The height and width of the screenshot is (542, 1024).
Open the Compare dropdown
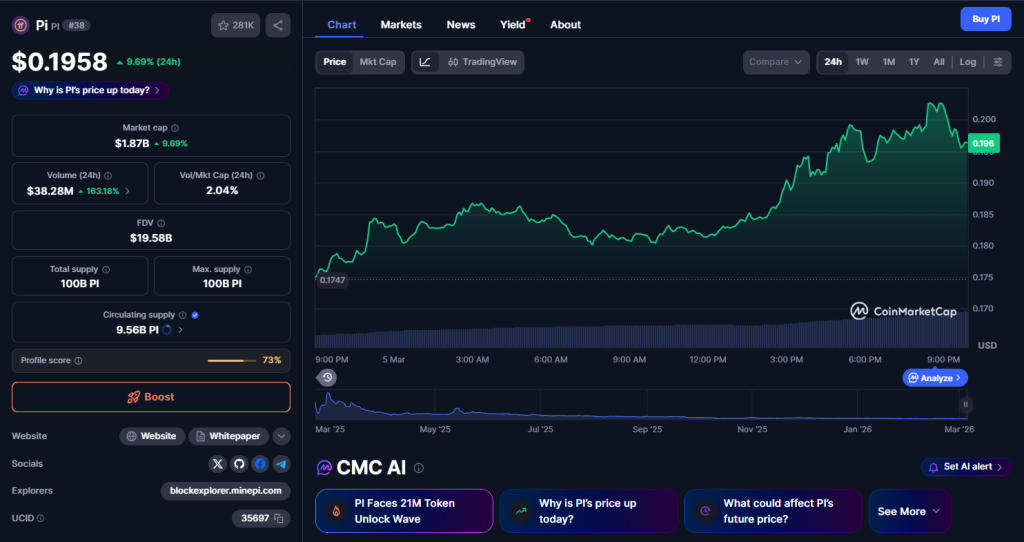pos(775,62)
